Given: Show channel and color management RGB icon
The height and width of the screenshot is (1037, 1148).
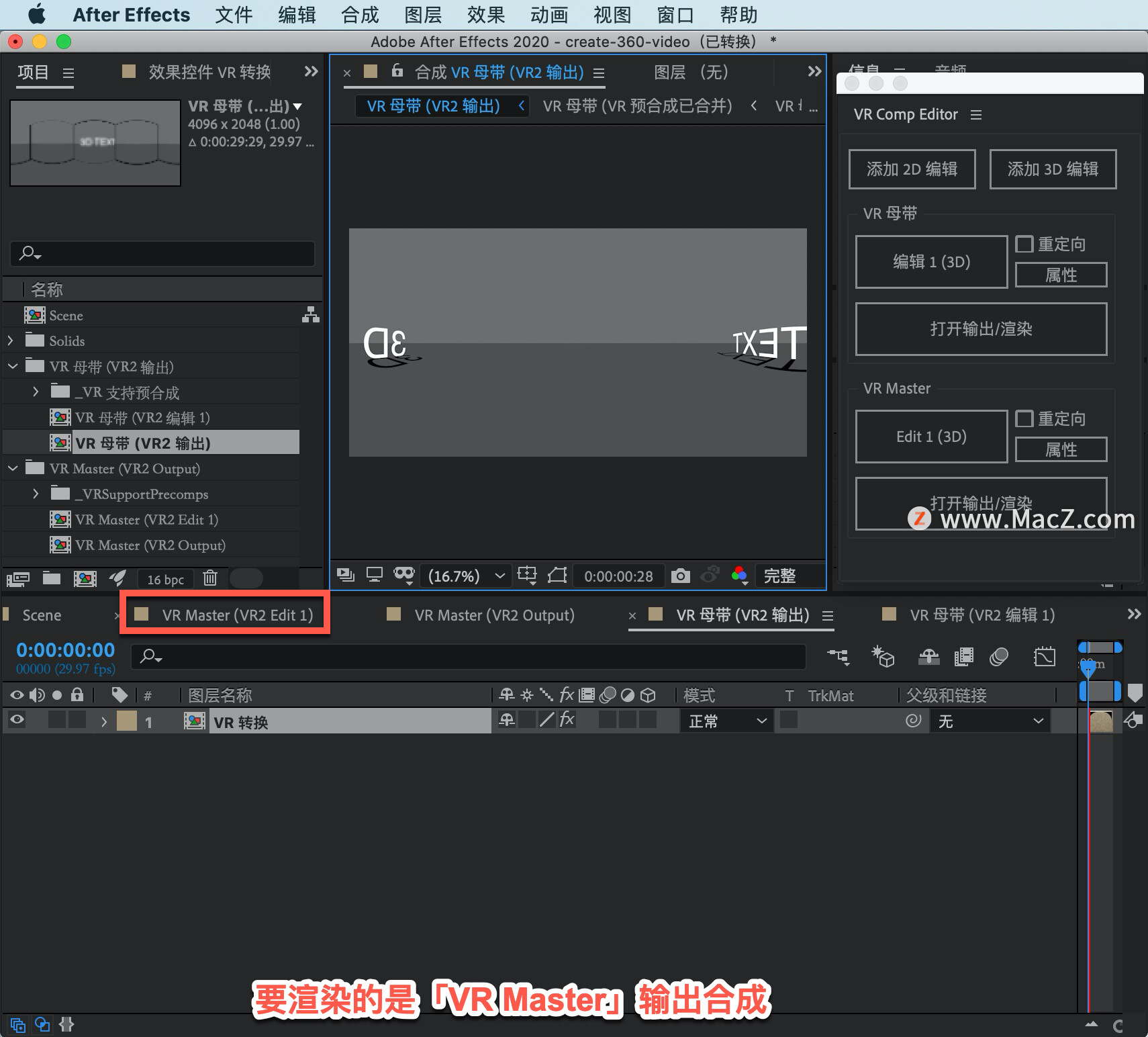Looking at the screenshot, I should click(x=739, y=575).
